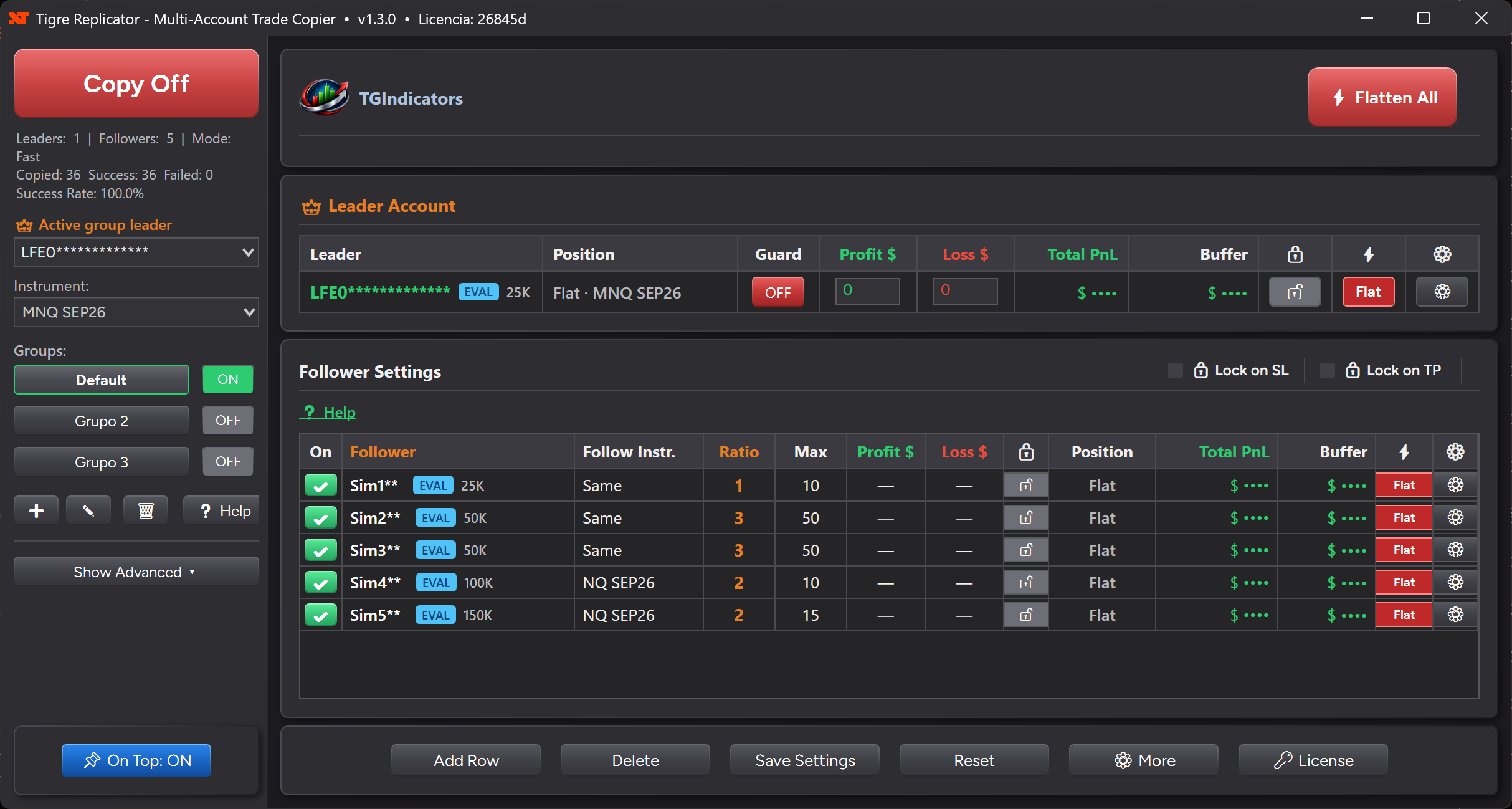Enable the Lock on SL checkbox

click(x=1176, y=370)
